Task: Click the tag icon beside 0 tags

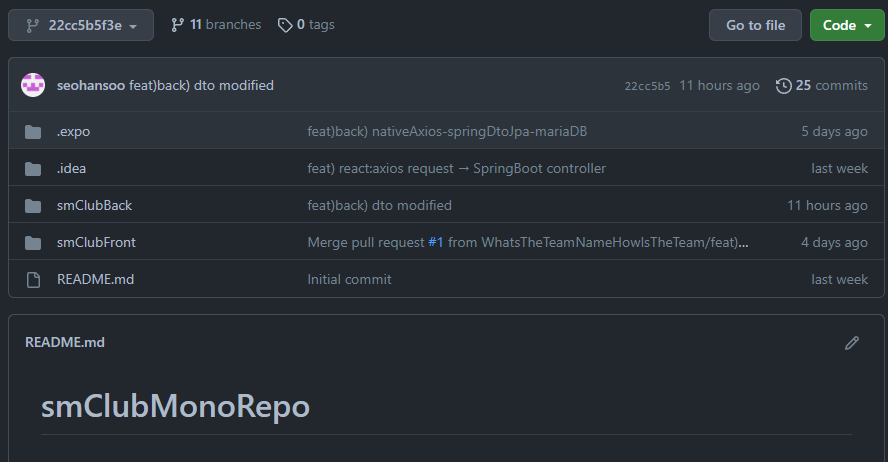Action: coord(285,25)
